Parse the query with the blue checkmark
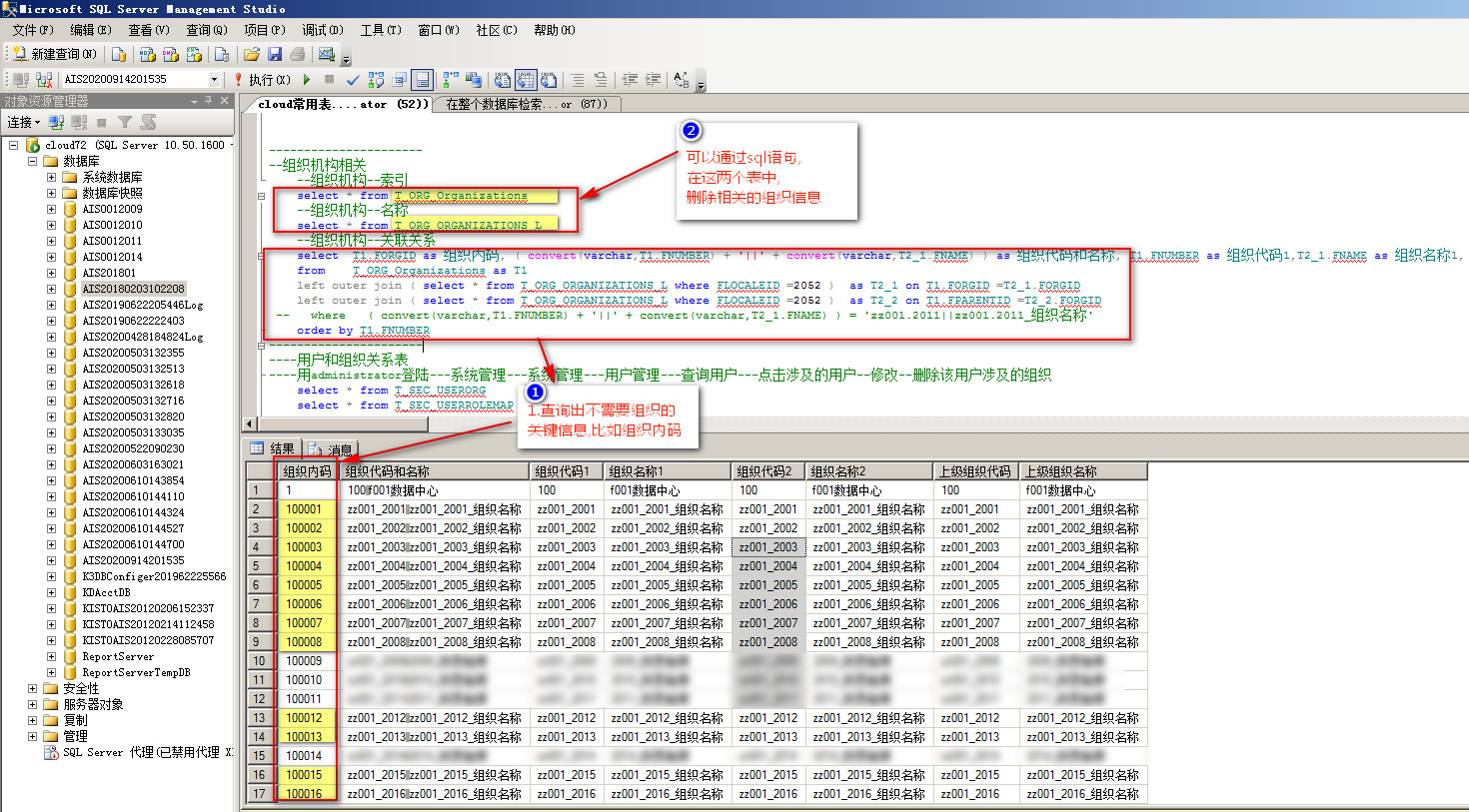 click(x=353, y=80)
